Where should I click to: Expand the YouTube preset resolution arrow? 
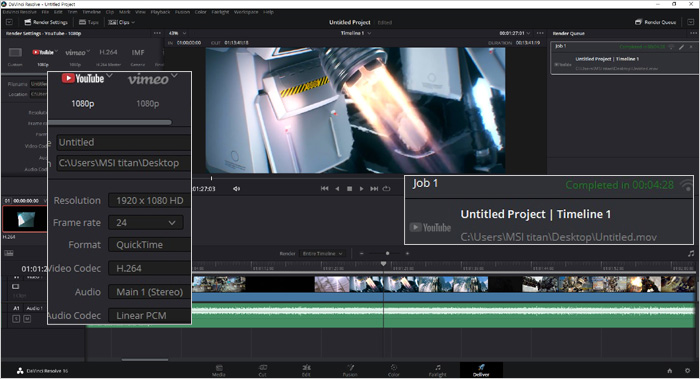[x=56, y=51]
